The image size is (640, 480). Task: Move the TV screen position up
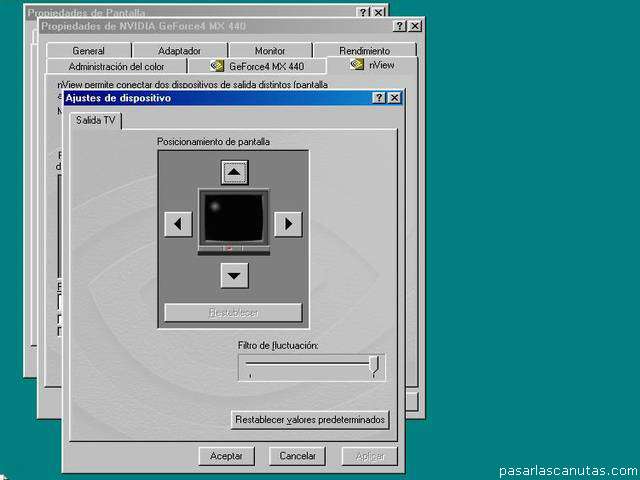(x=234, y=173)
